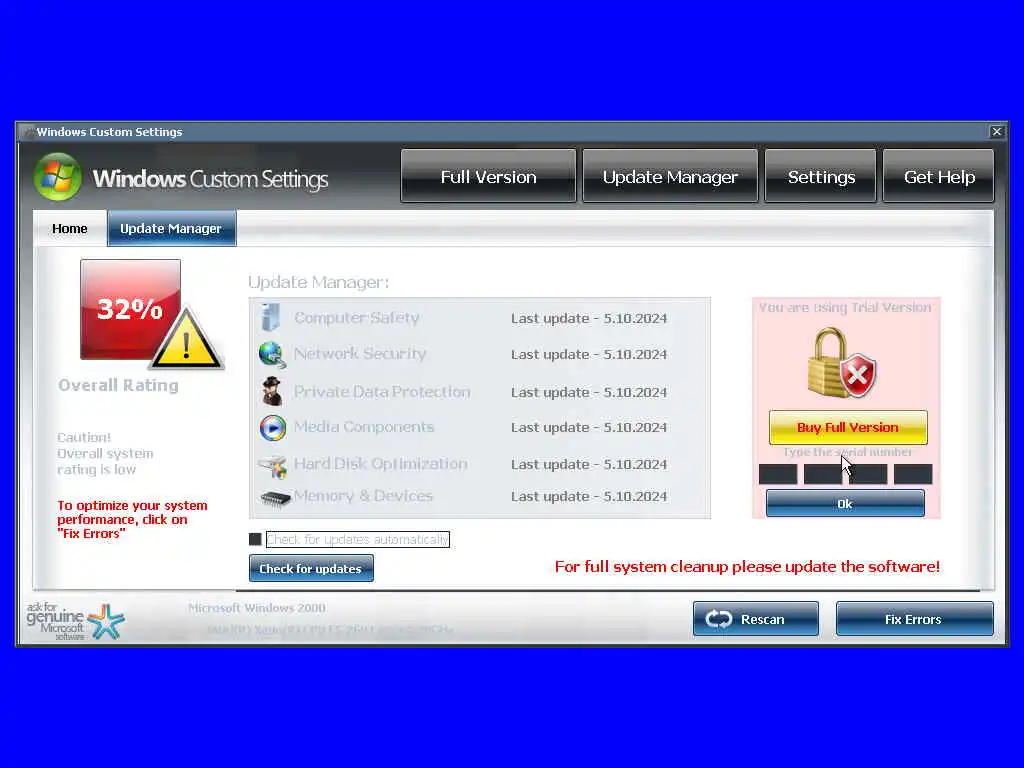
Task: Click the Check for updates button
Action: click(311, 568)
